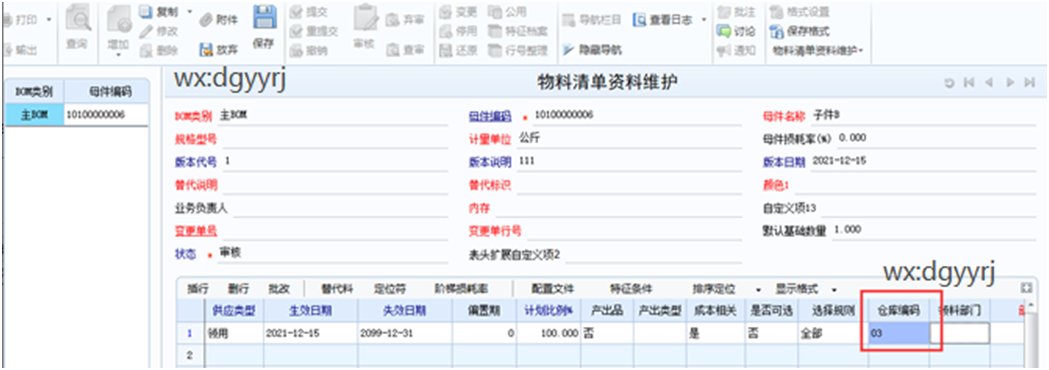The height and width of the screenshot is (370, 1049).
Task: Click the 弃审 (Unaudit) toolbar icon
Action: tap(393, 20)
